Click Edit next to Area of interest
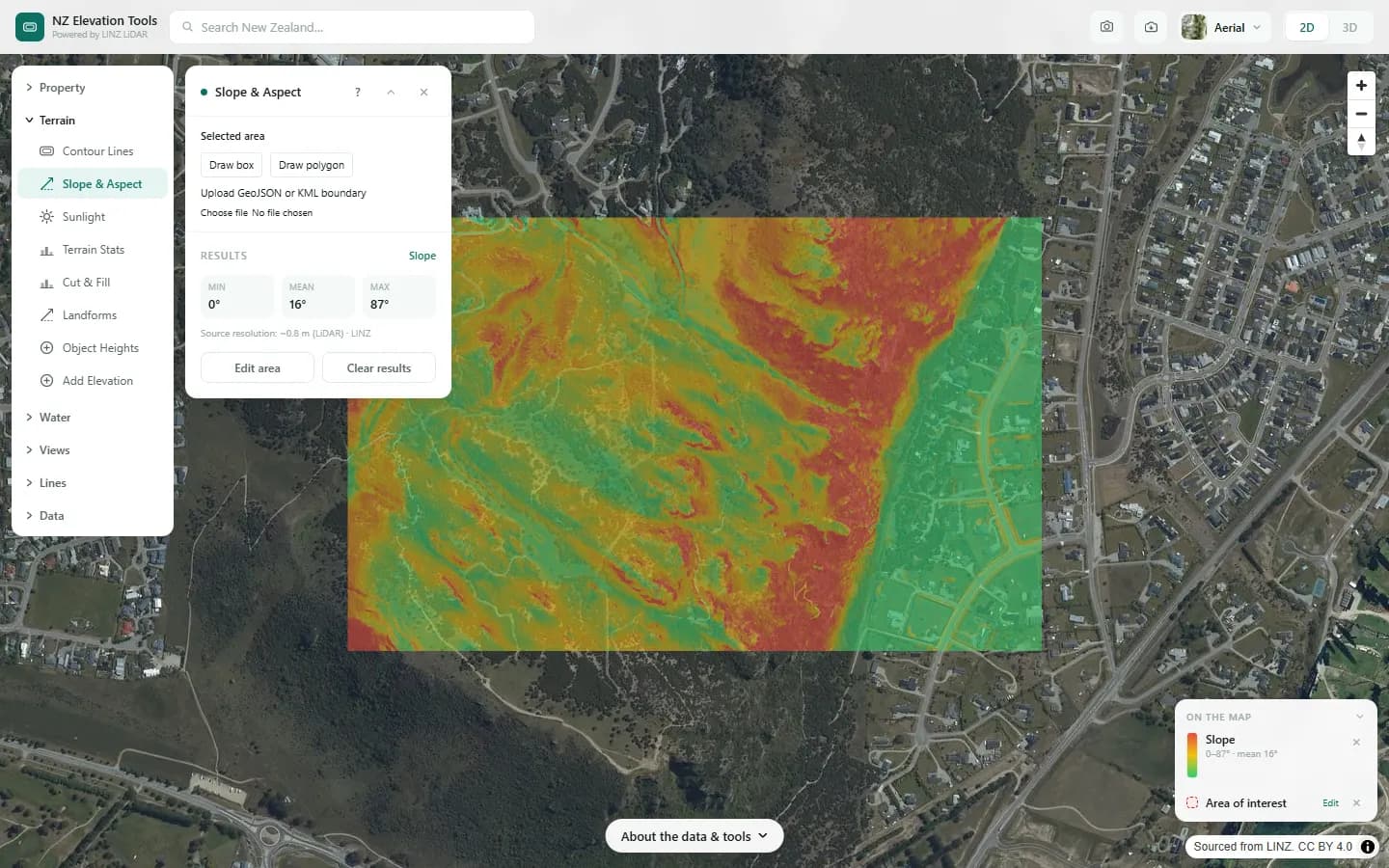 [1330, 803]
